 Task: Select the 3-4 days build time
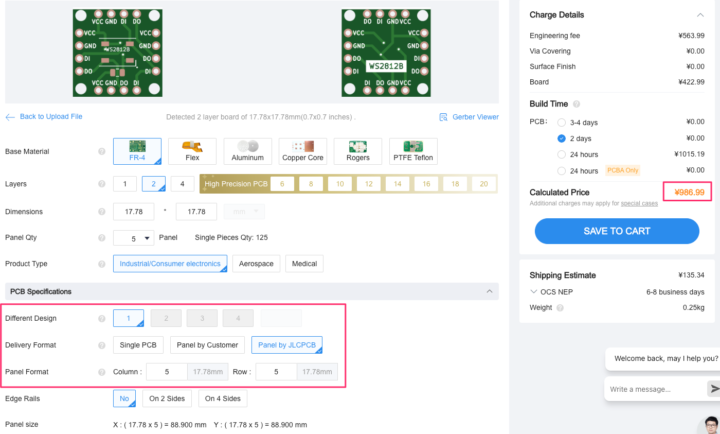(562, 122)
